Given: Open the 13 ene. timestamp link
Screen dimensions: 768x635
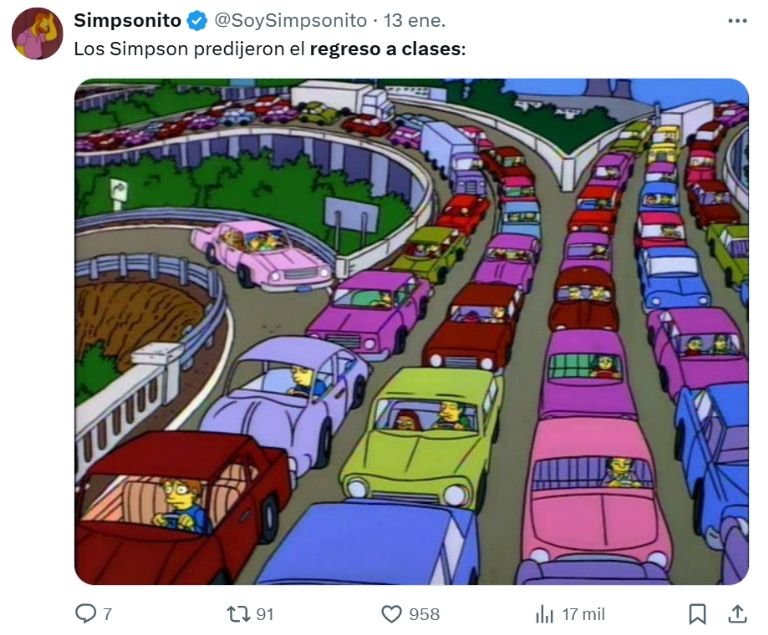Looking at the screenshot, I should pos(414,21).
